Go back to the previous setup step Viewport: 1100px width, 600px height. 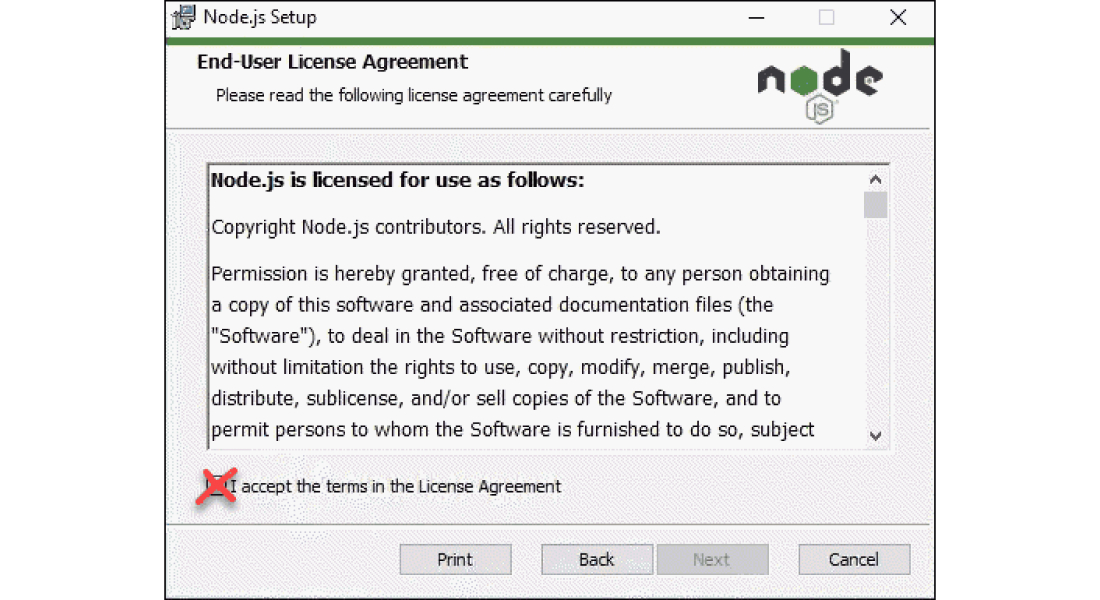(x=597, y=559)
